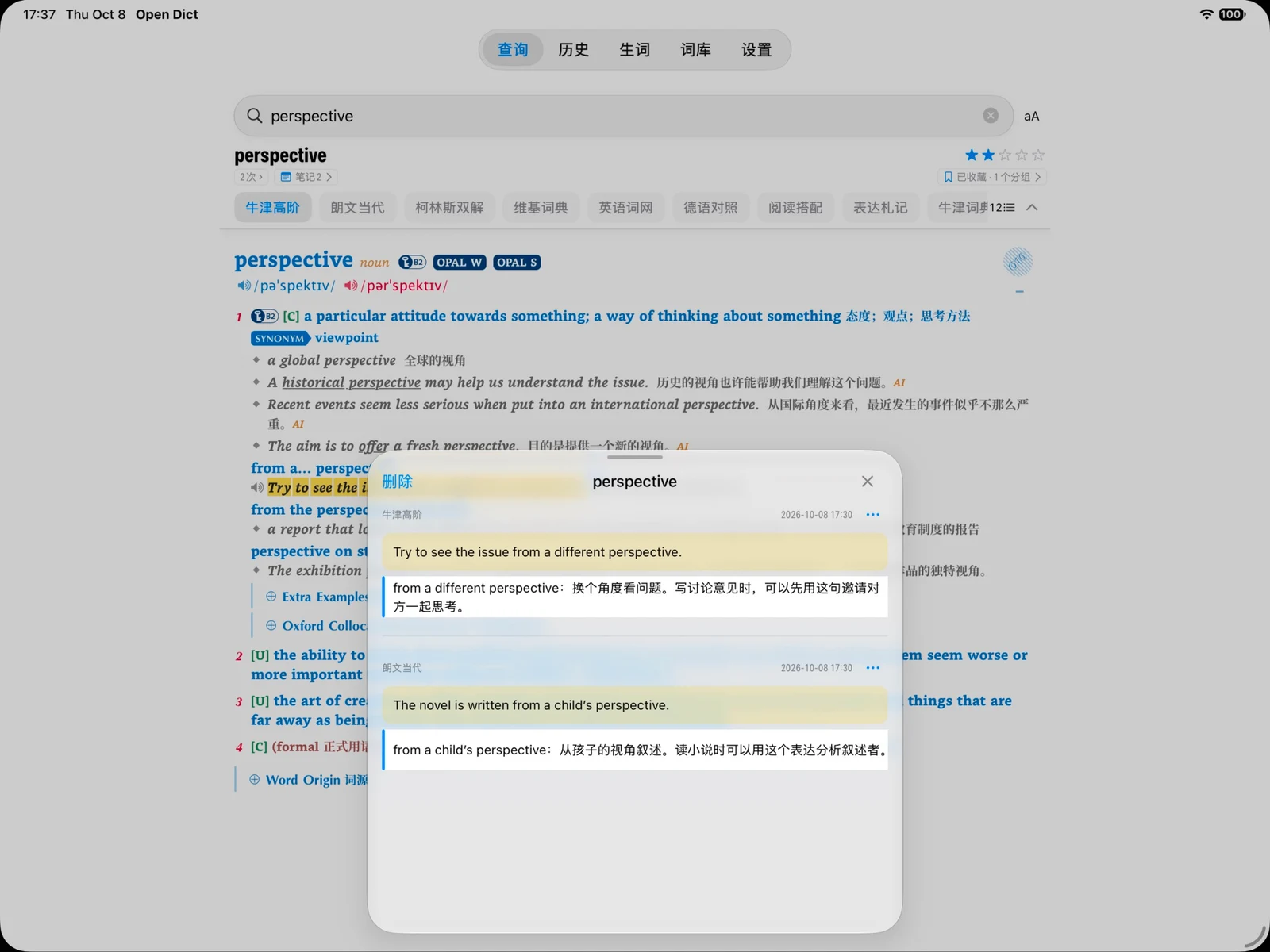1270x952 pixels.
Task: Select the 英语词网 dictionary
Action: (x=625, y=208)
